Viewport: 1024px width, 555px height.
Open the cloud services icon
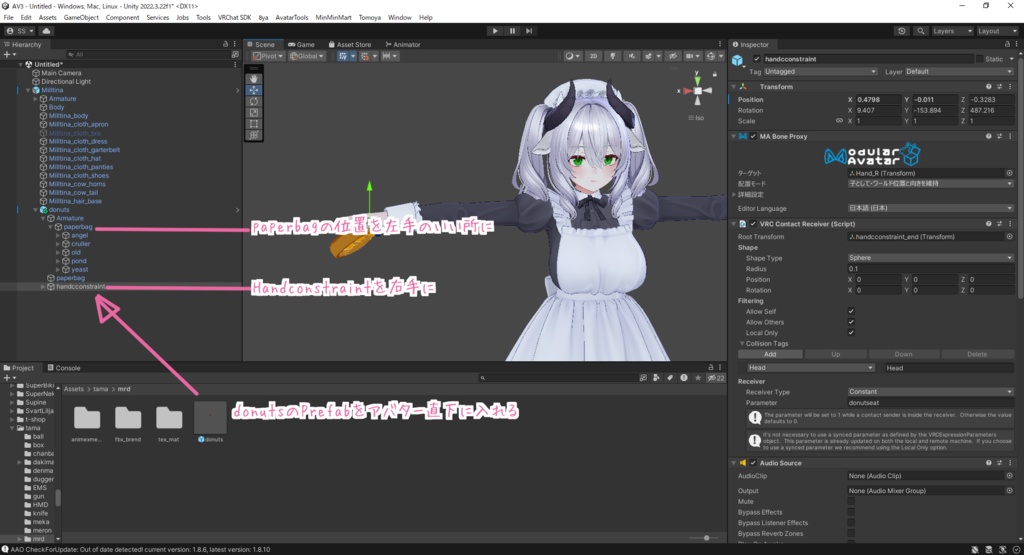[x=46, y=31]
